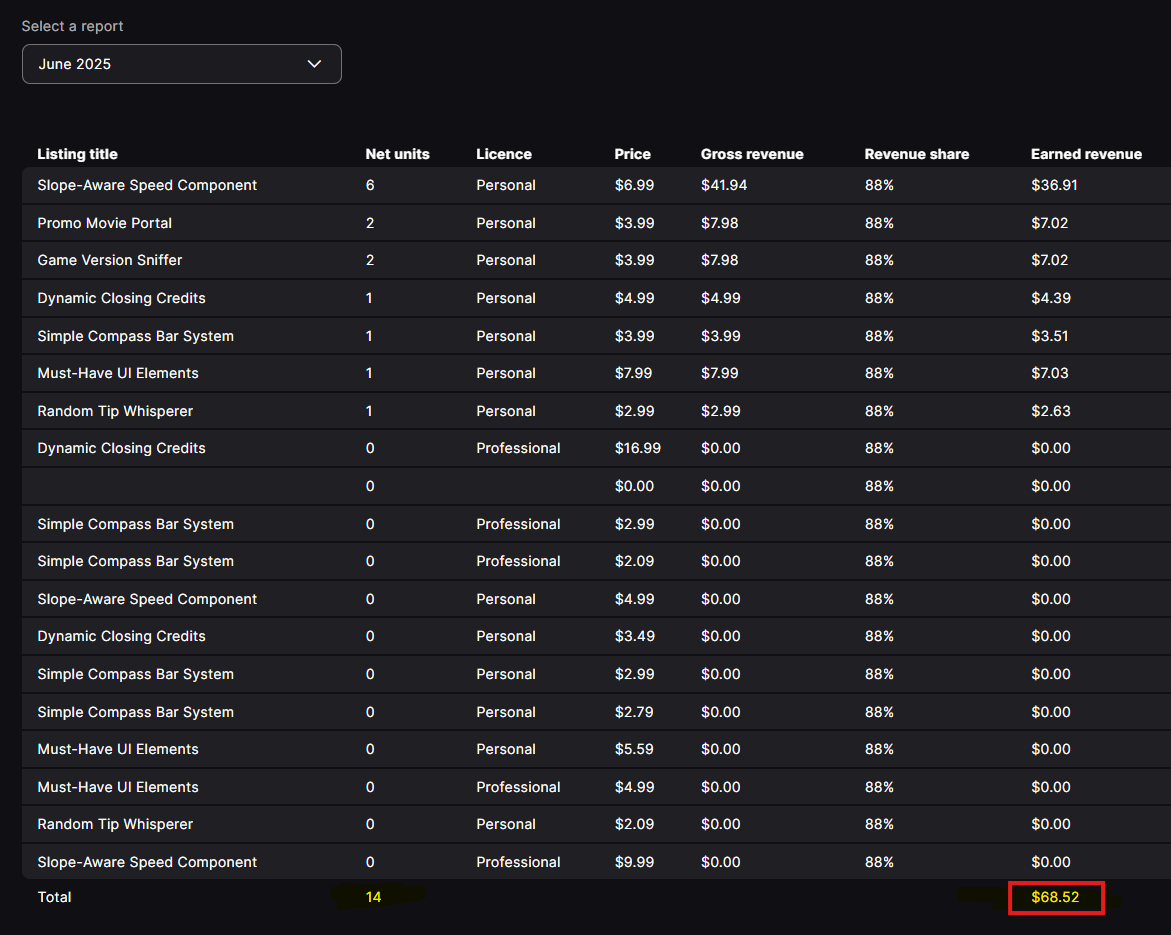1171x935 pixels.
Task: Sort by the Gross revenue column header
Action: tap(751, 154)
